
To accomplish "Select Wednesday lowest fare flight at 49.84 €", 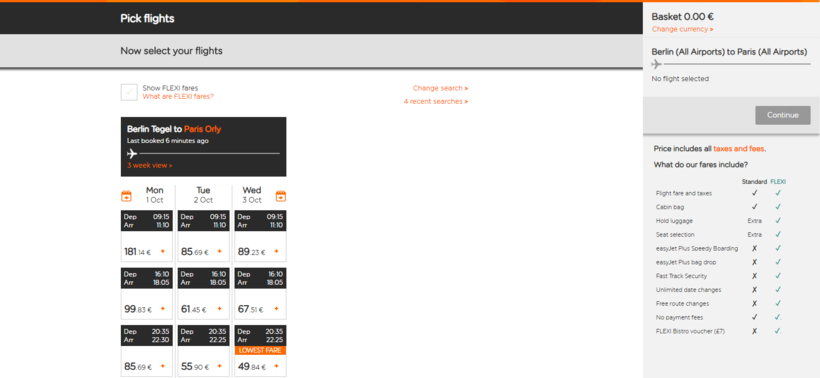I will 260,351.
